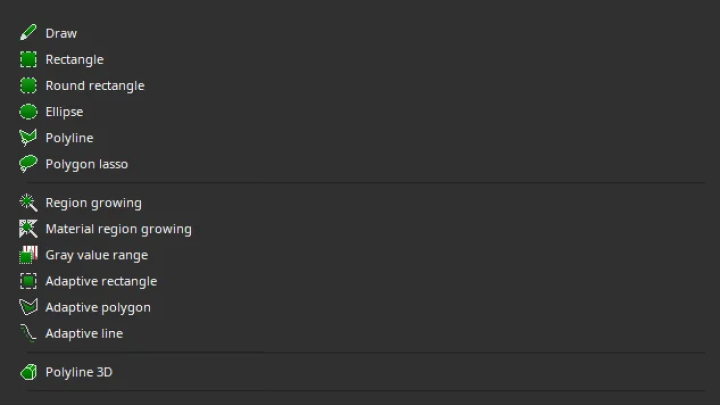Image resolution: width=720 pixels, height=405 pixels.
Task: Open the Gray value range icon
Action: tap(28, 255)
